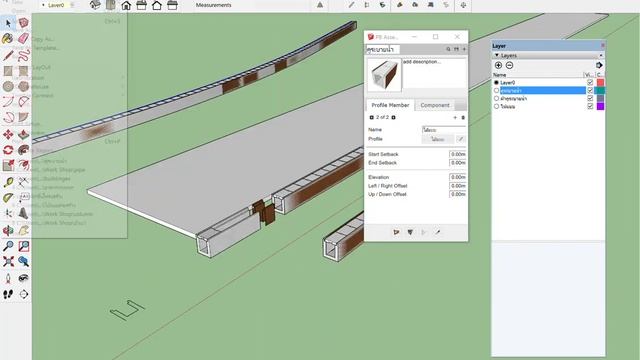Viewport: 640px width, 360px height.
Task: Choose the Circle tool
Action: 8,87
